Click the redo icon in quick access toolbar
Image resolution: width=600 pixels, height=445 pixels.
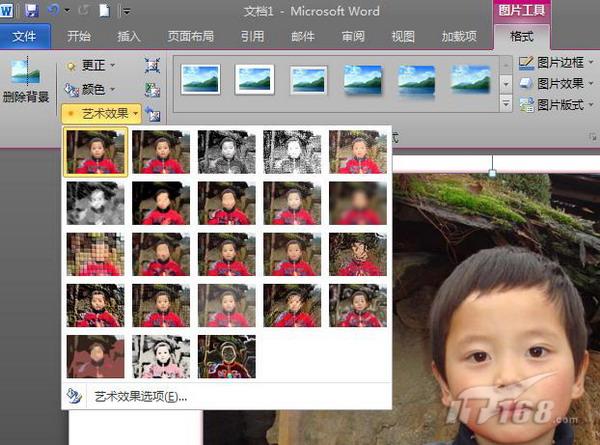pos(83,10)
